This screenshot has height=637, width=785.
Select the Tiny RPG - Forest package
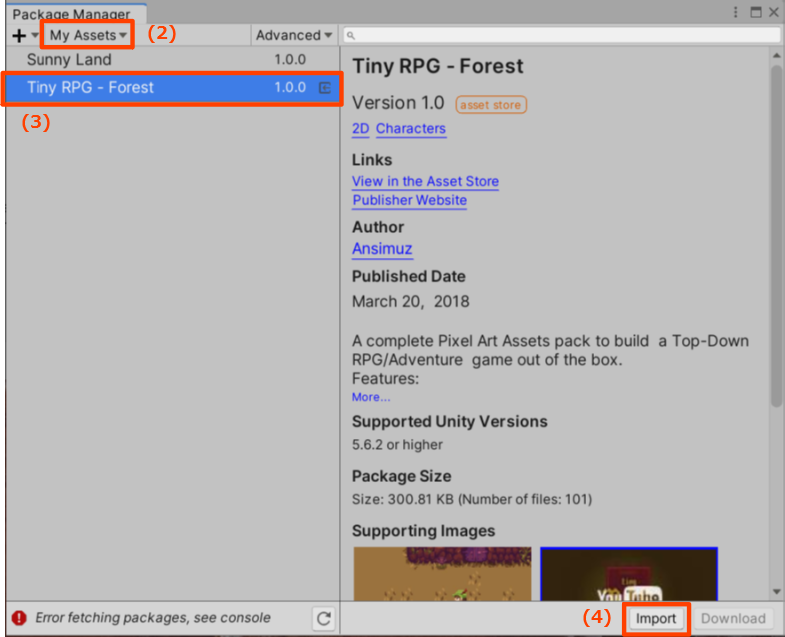coord(173,88)
